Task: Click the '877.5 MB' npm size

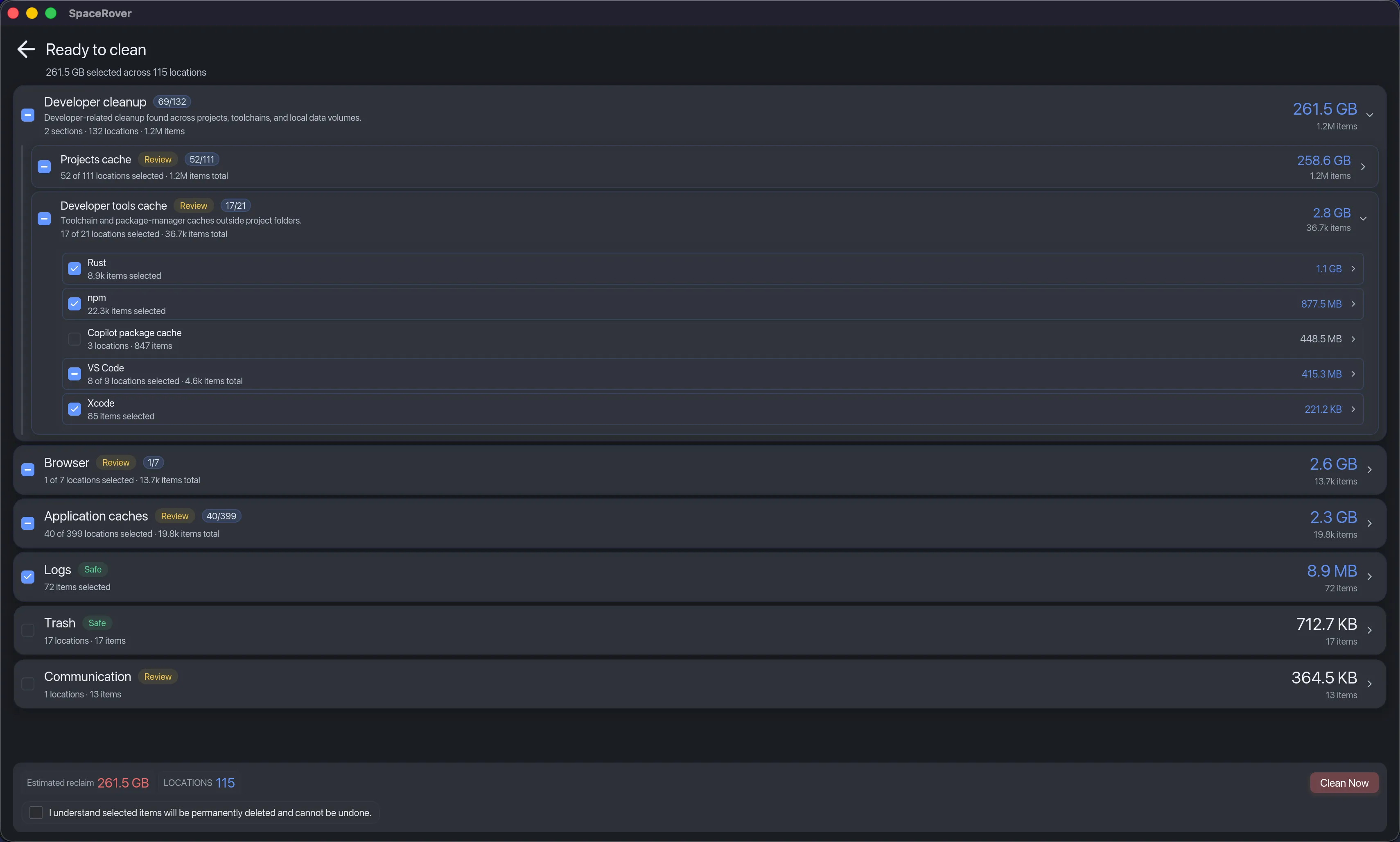Action: point(1321,304)
